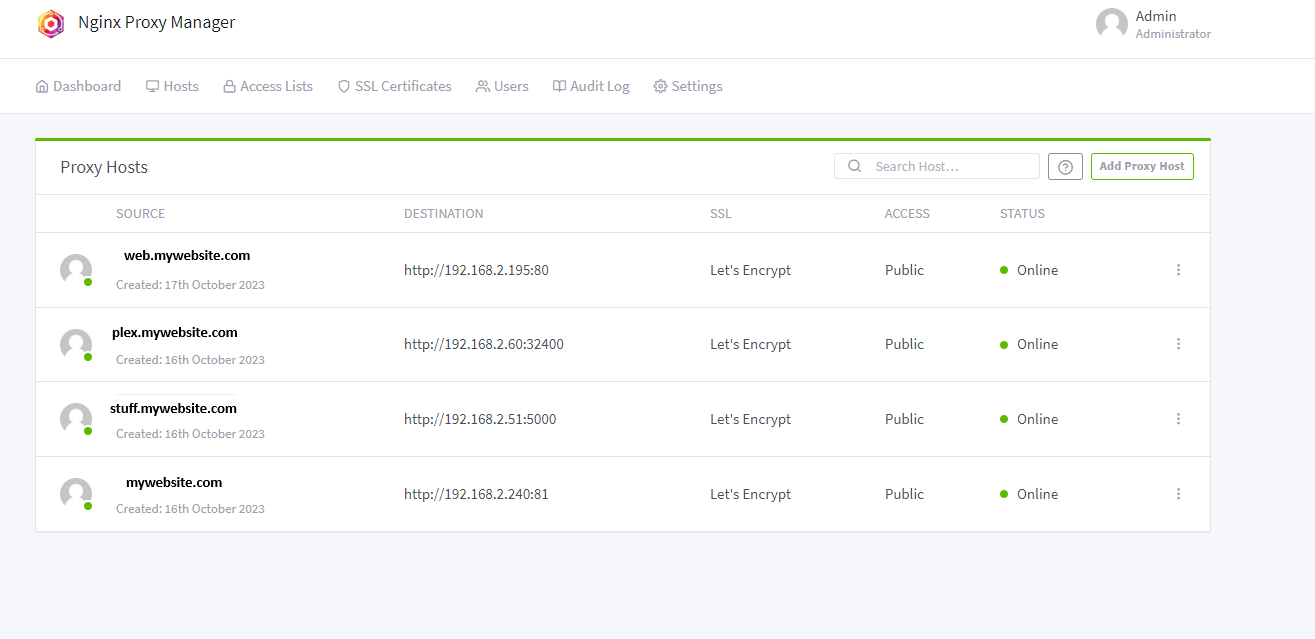This screenshot has height=639, width=1315.
Task: Click the plex.mywebsite.com source link
Action: pyautogui.click(x=175, y=333)
